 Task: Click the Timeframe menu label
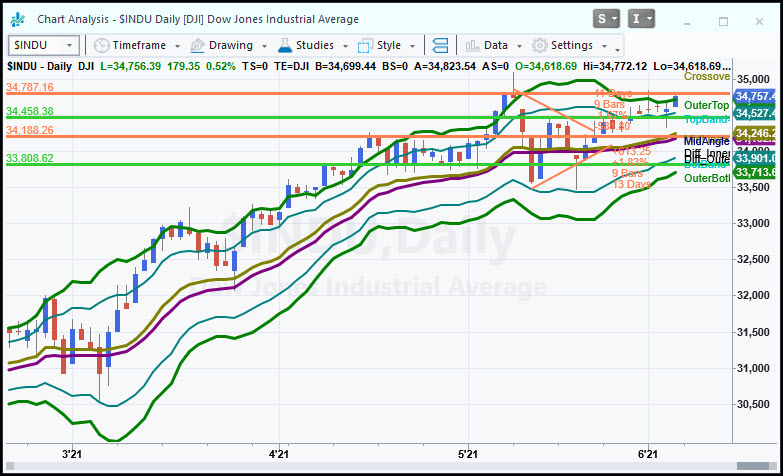point(139,45)
